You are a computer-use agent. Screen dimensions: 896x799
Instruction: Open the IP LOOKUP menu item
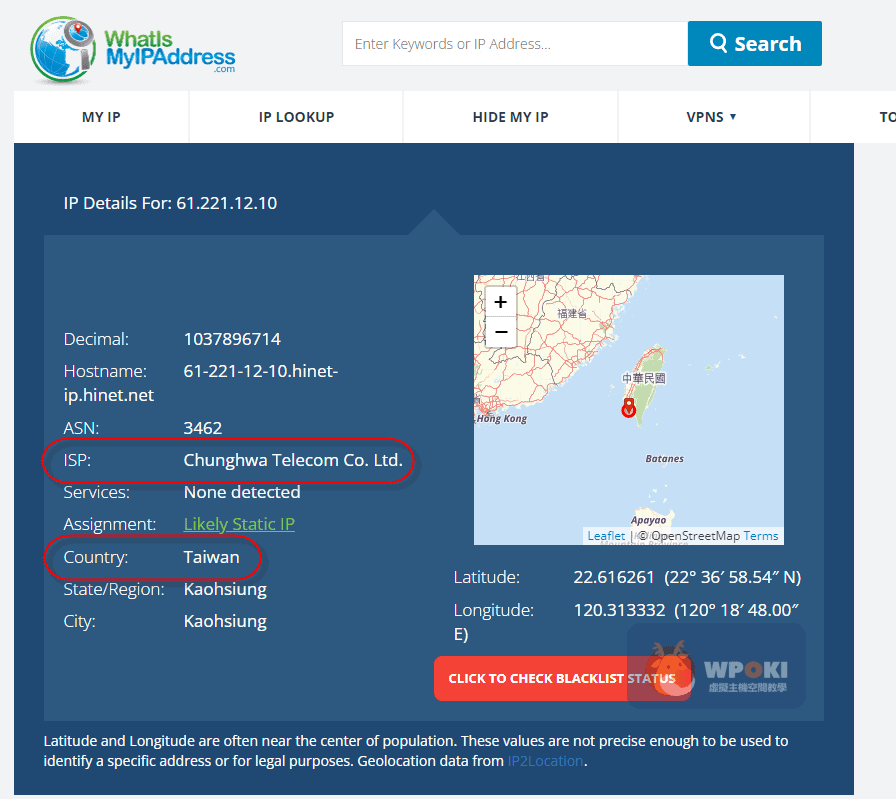pyautogui.click(x=296, y=117)
